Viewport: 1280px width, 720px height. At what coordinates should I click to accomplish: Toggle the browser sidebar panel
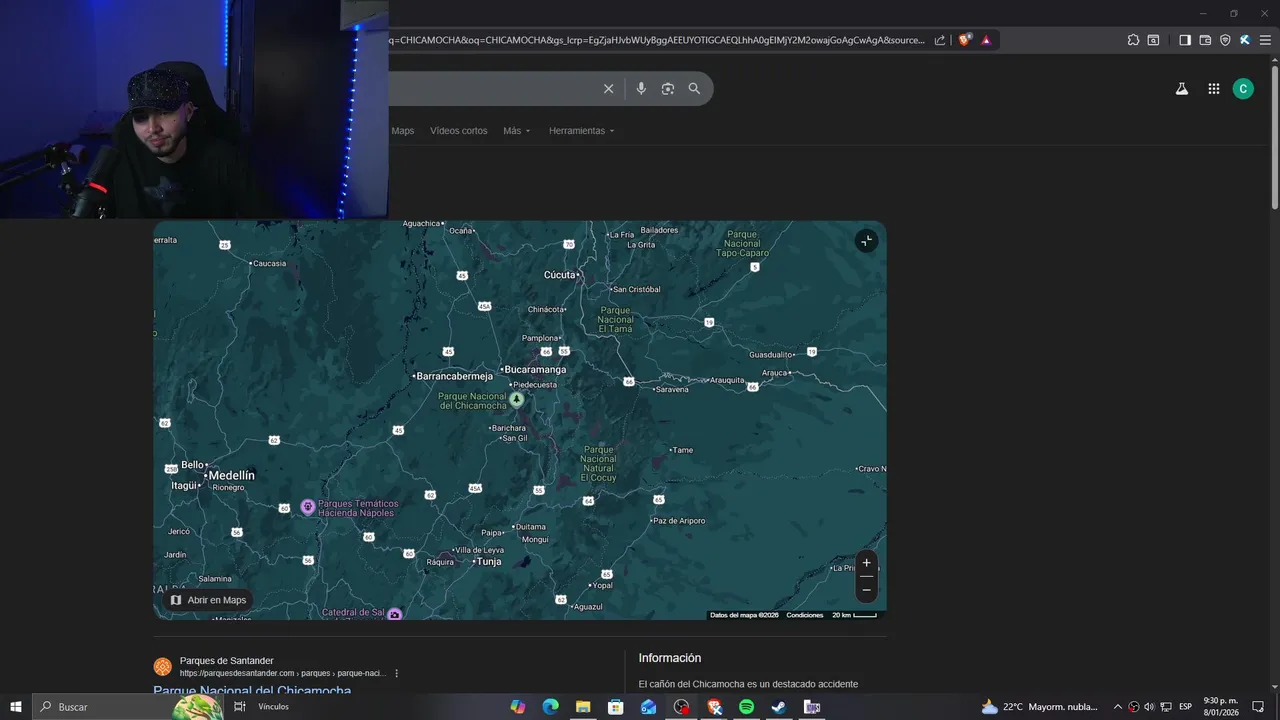pyautogui.click(x=1185, y=40)
